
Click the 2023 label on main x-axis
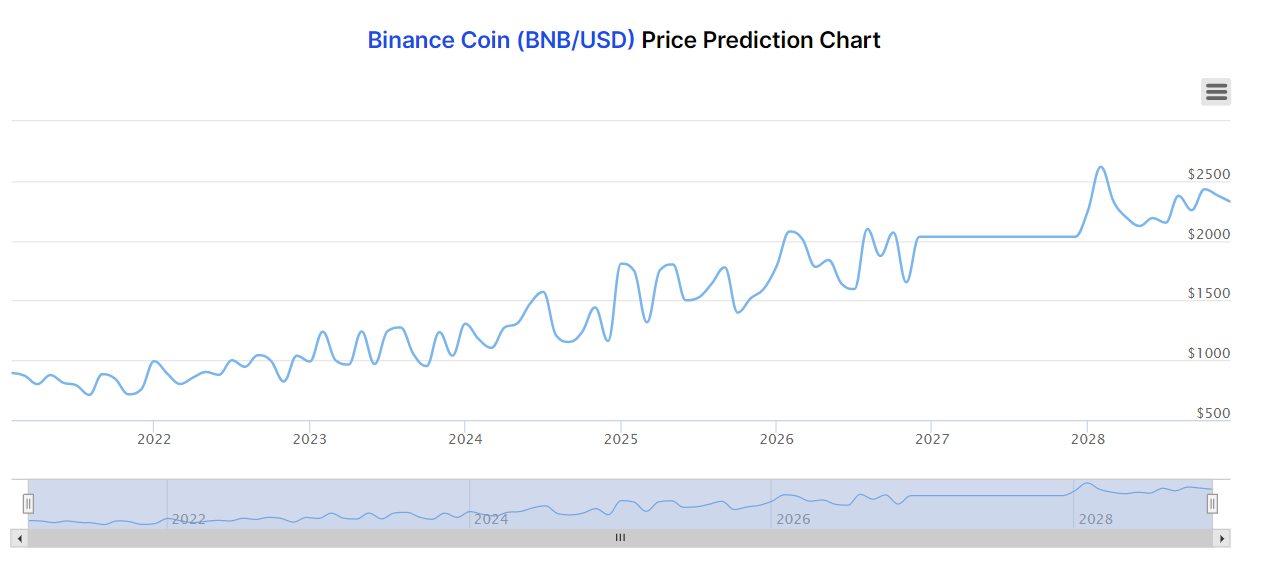[309, 439]
